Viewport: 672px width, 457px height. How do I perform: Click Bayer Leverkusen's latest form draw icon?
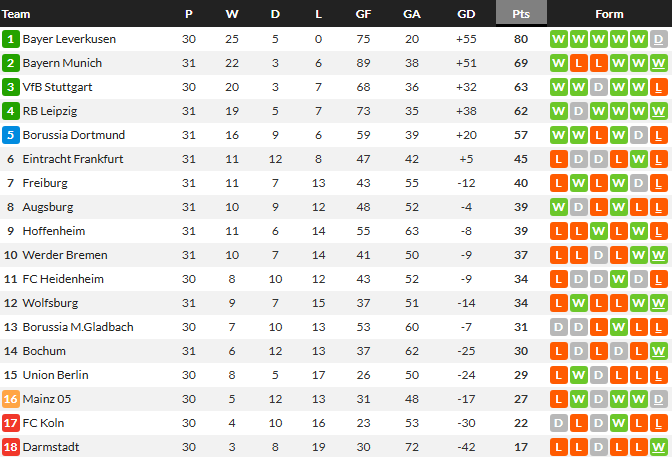pyautogui.click(x=658, y=39)
